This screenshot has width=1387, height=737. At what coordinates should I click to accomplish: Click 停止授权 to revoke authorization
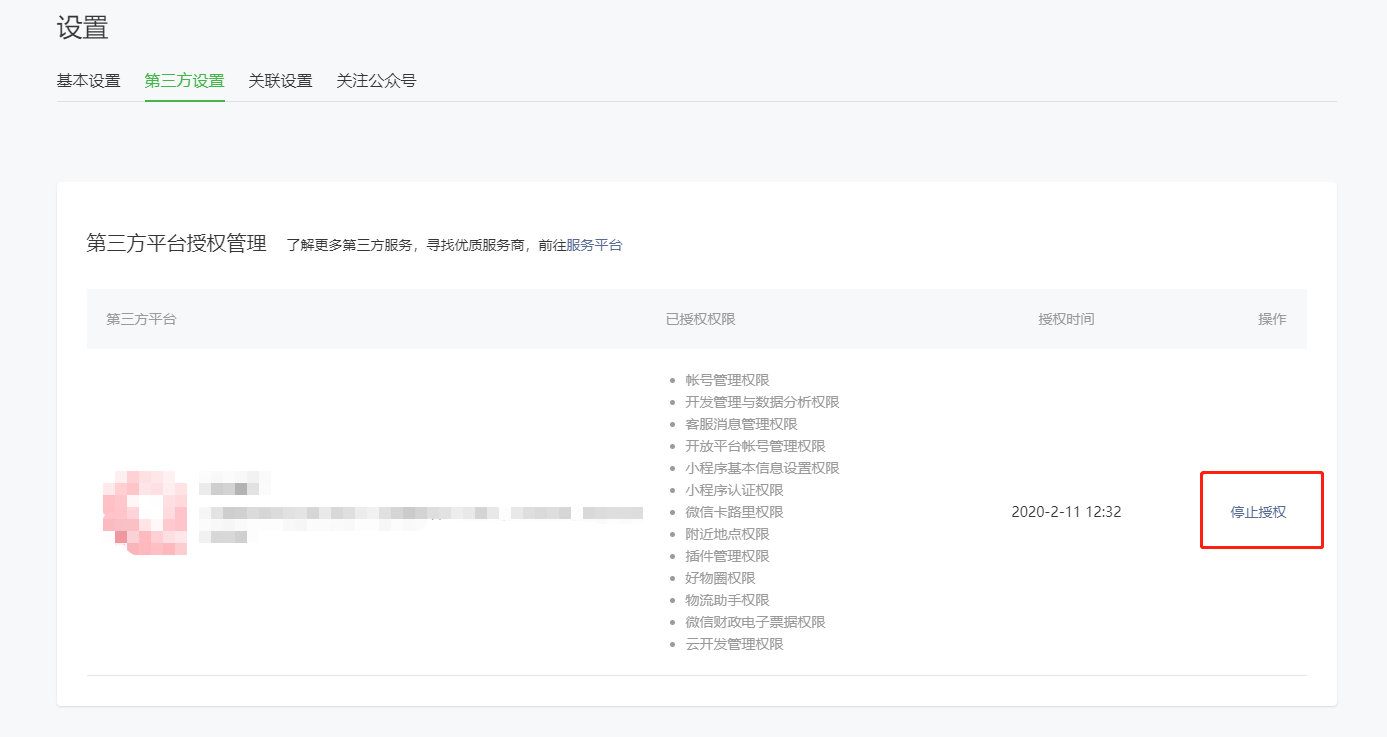[1258, 512]
